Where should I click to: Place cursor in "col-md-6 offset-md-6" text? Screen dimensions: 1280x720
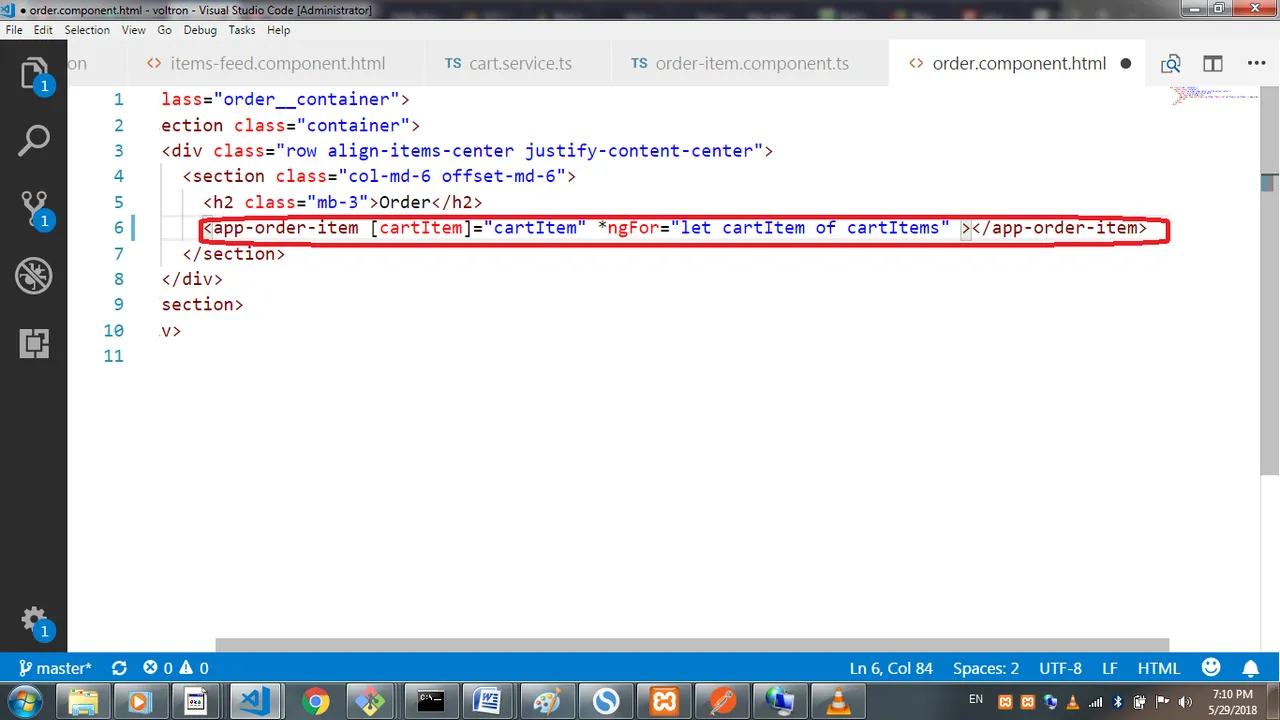tap(457, 176)
